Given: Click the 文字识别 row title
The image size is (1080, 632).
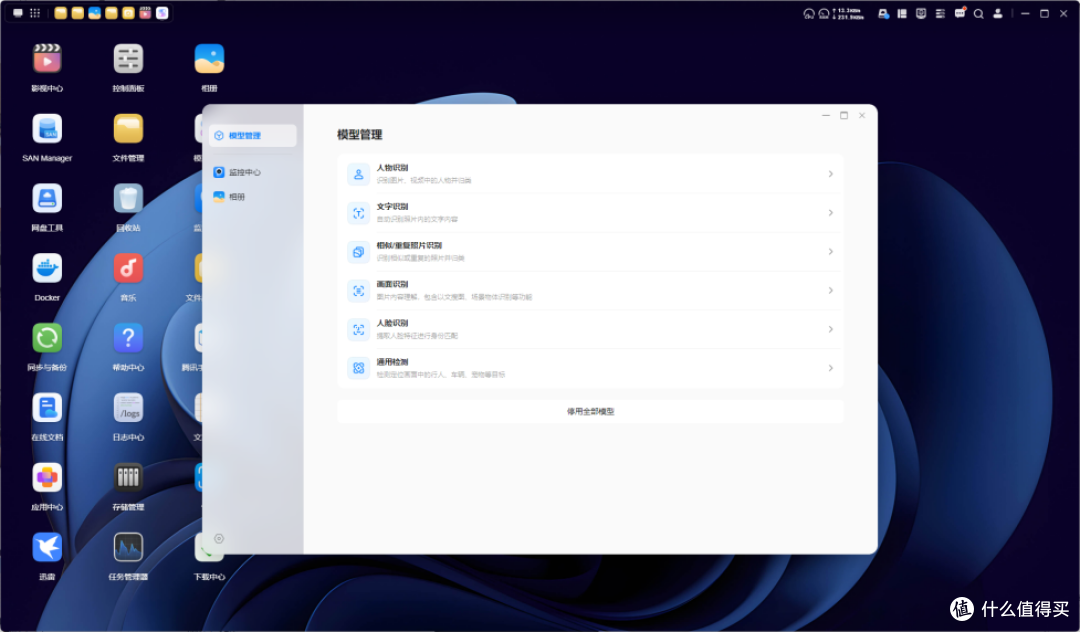Looking at the screenshot, I should (392, 207).
